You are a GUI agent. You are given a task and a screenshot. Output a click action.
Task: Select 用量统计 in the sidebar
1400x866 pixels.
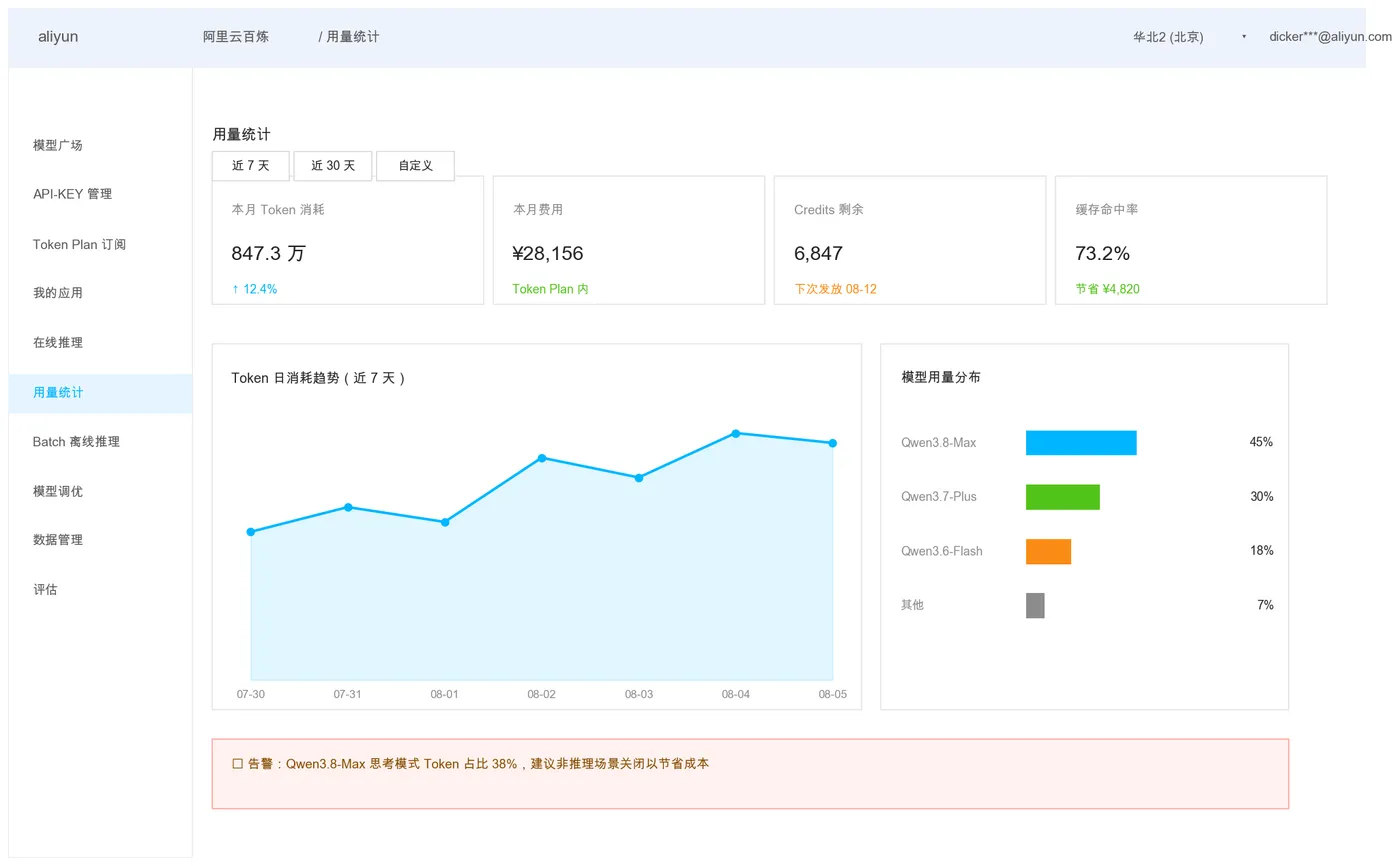pyautogui.click(x=100, y=393)
